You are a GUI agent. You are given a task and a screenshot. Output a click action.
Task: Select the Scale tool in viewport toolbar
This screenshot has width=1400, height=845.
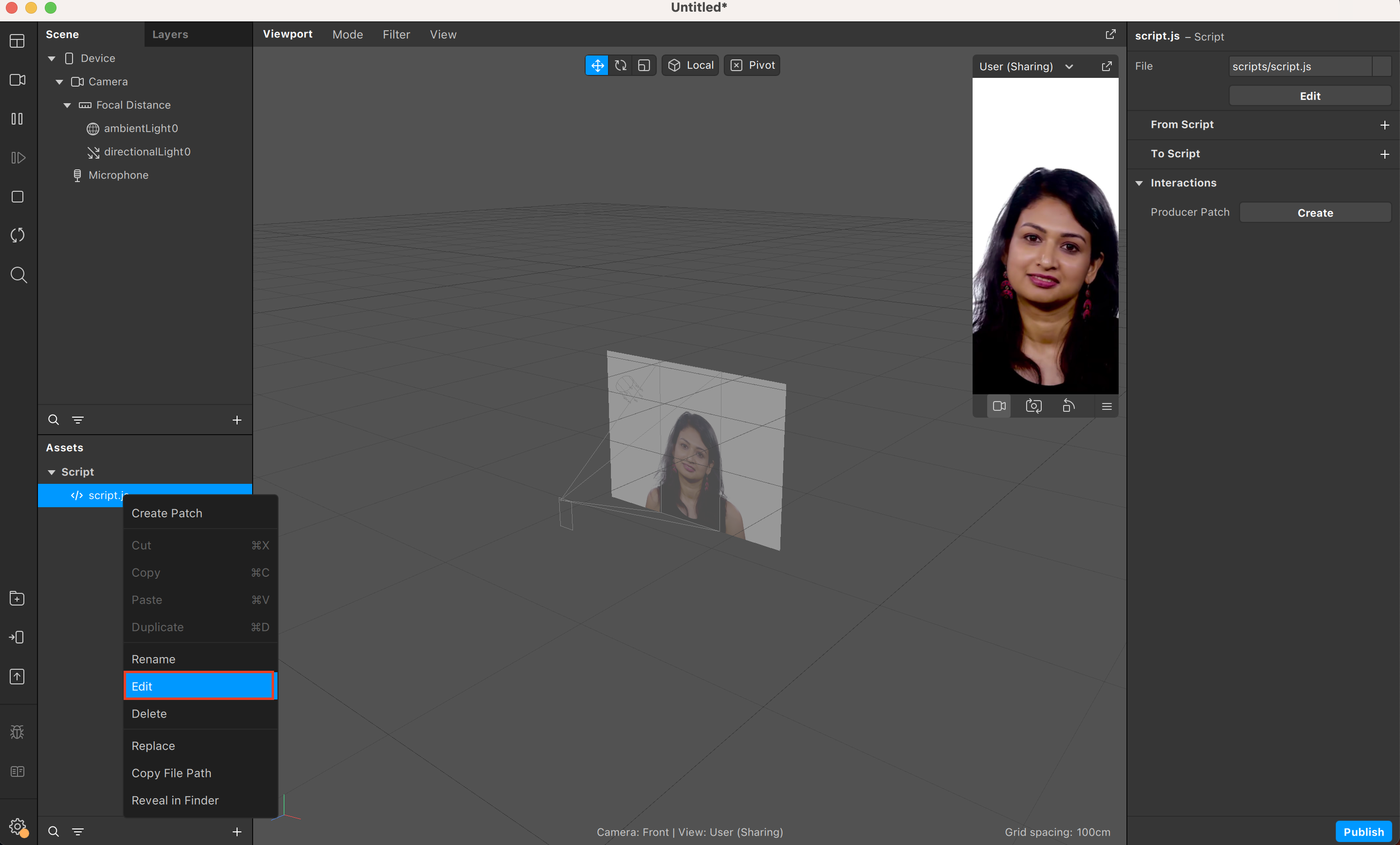point(644,65)
